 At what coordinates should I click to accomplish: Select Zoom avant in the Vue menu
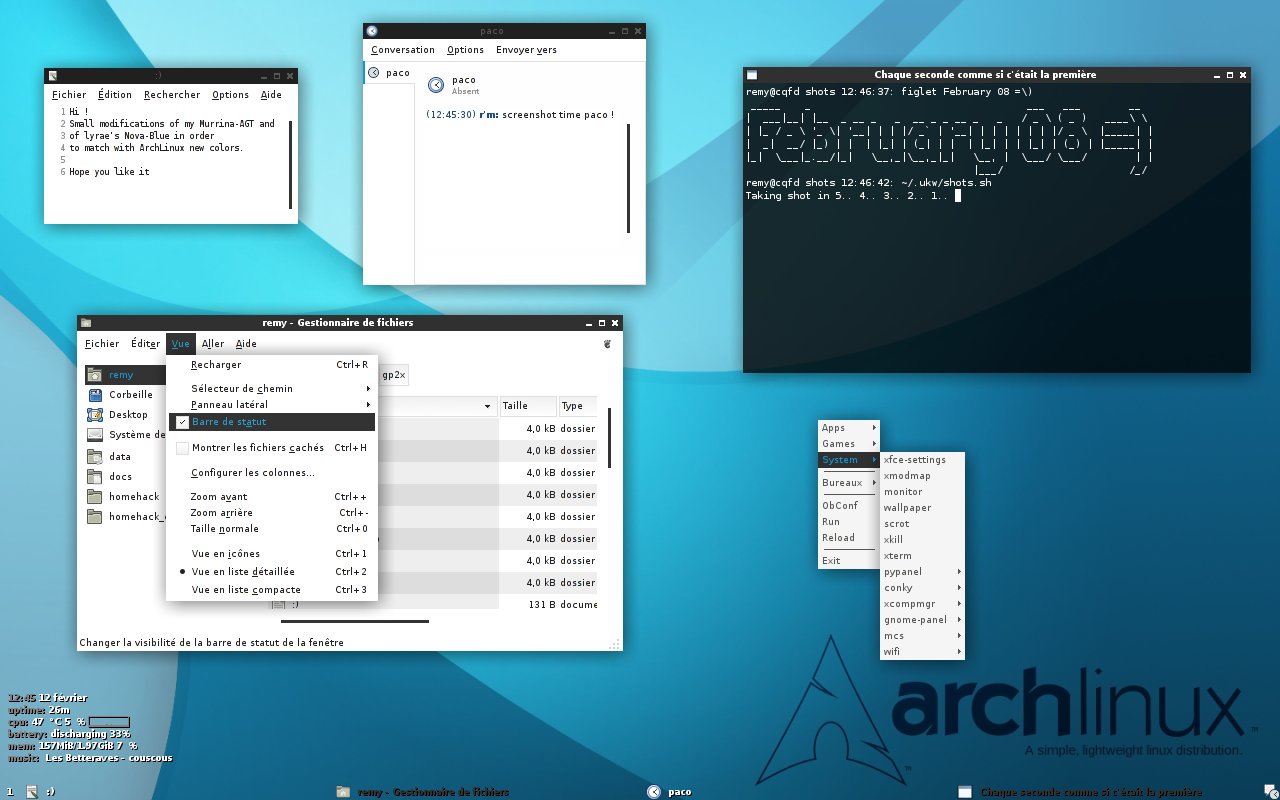271,497
